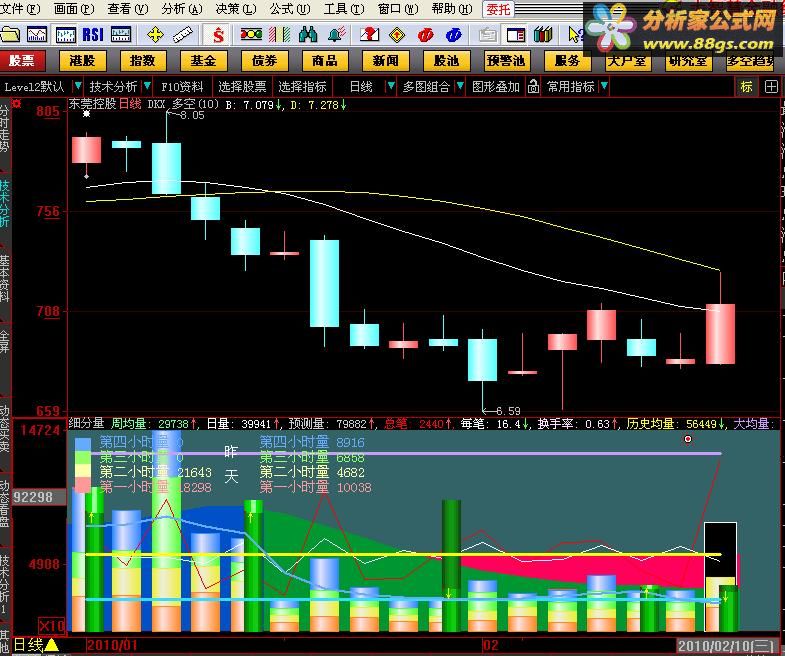Expand the 多图组合 dropdown arrow
This screenshot has height=656, width=785.
(x=460, y=86)
